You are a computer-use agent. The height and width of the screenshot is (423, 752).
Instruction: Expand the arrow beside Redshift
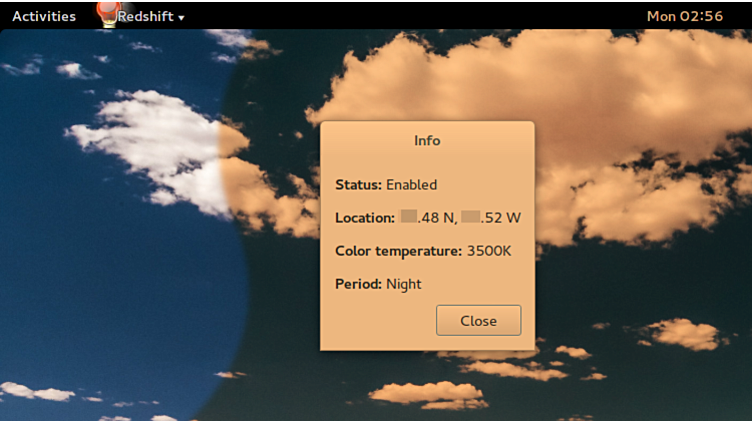(x=181, y=17)
